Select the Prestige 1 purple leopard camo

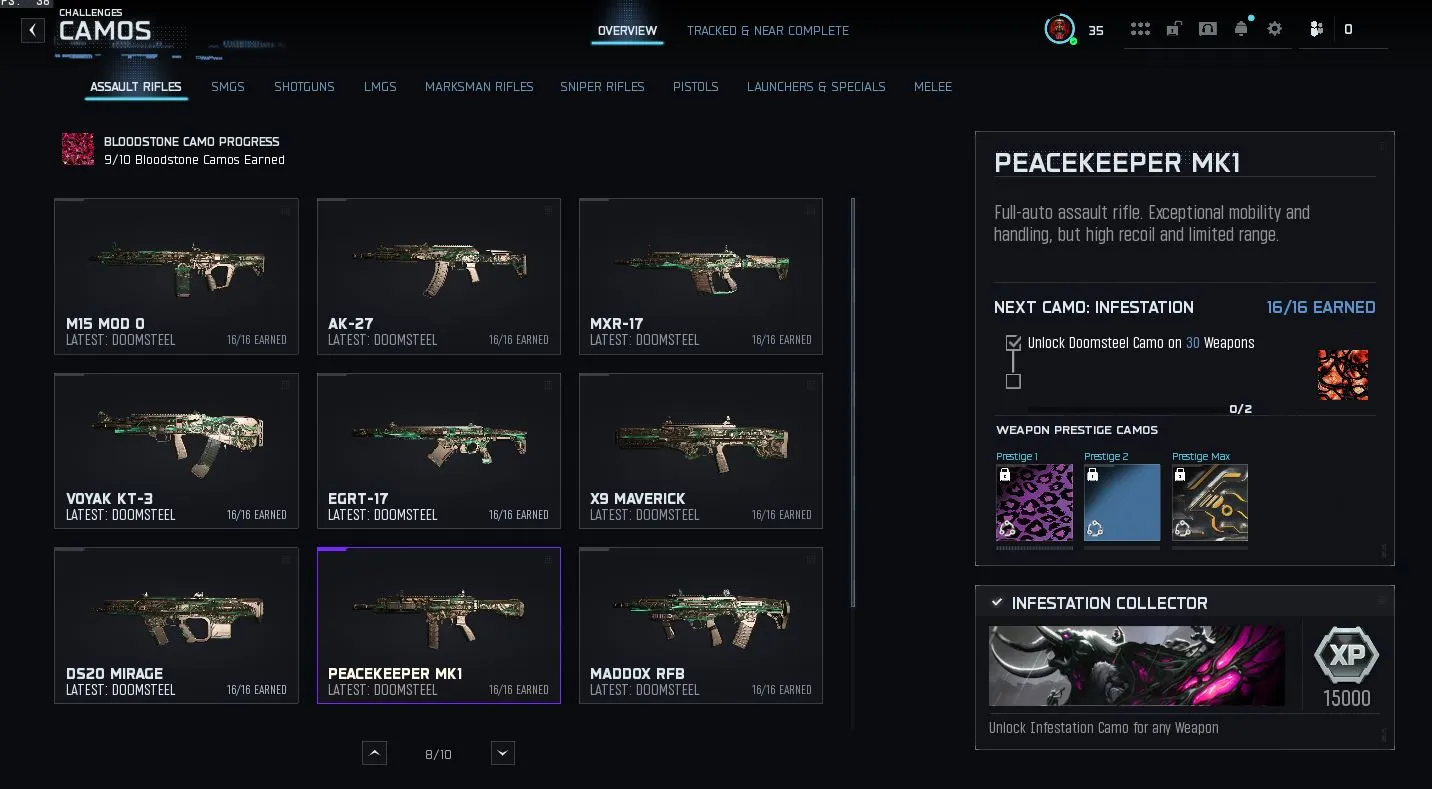pos(1034,503)
